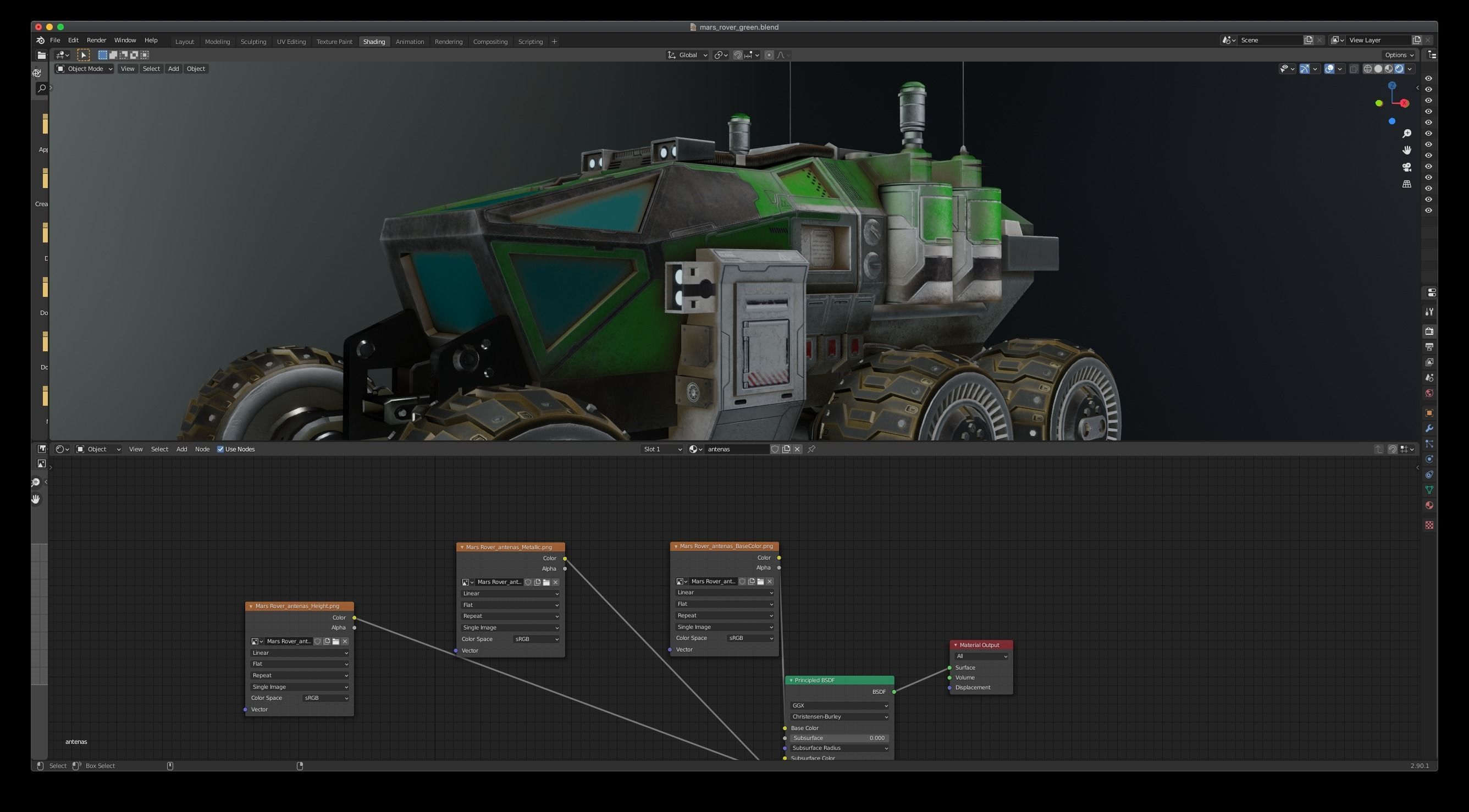Pin the antenas material in node editor
Viewport: 1469px width, 812px height.
click(811, 449)
